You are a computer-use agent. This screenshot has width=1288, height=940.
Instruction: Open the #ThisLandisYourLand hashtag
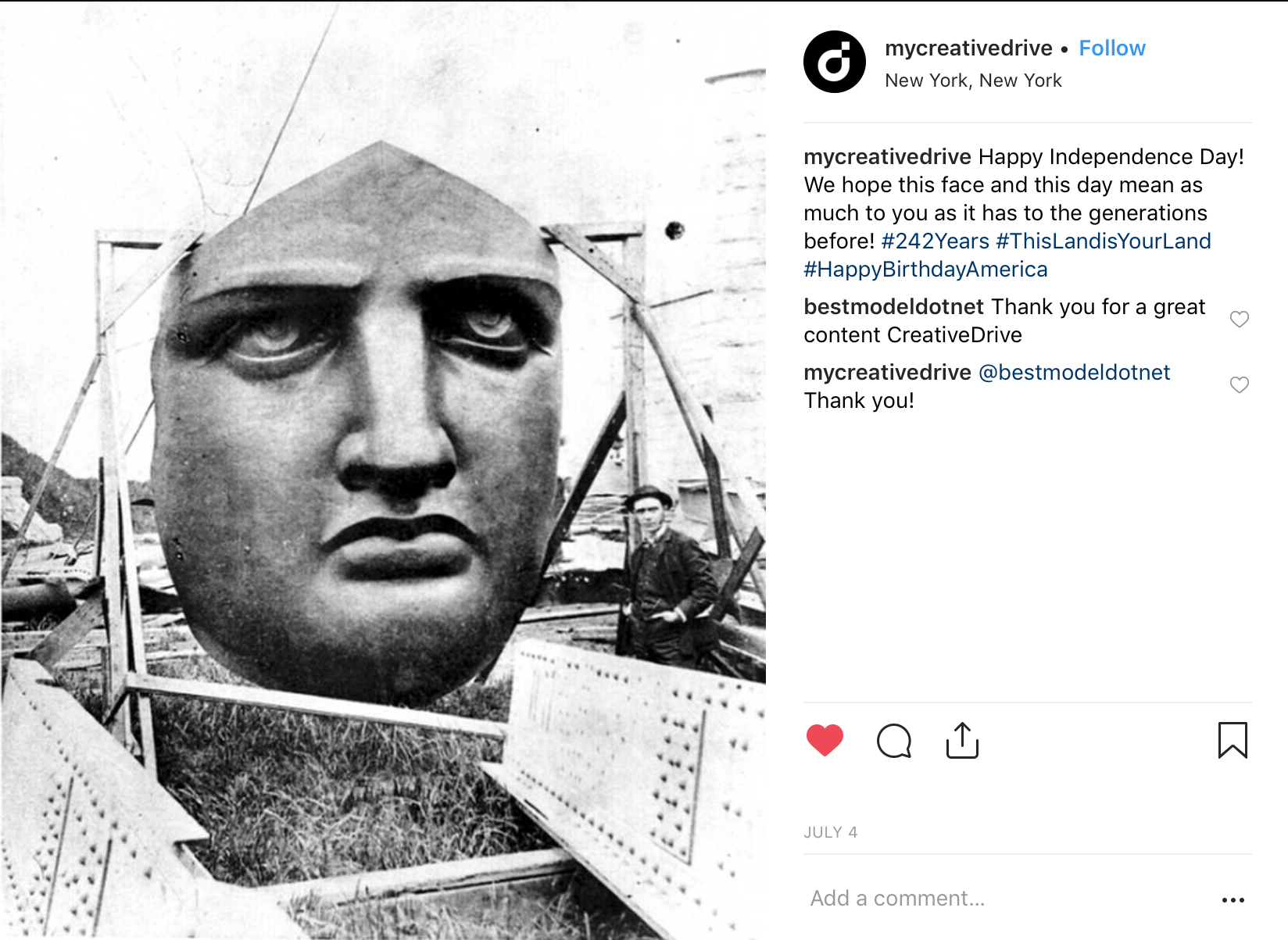(1103, 241)
